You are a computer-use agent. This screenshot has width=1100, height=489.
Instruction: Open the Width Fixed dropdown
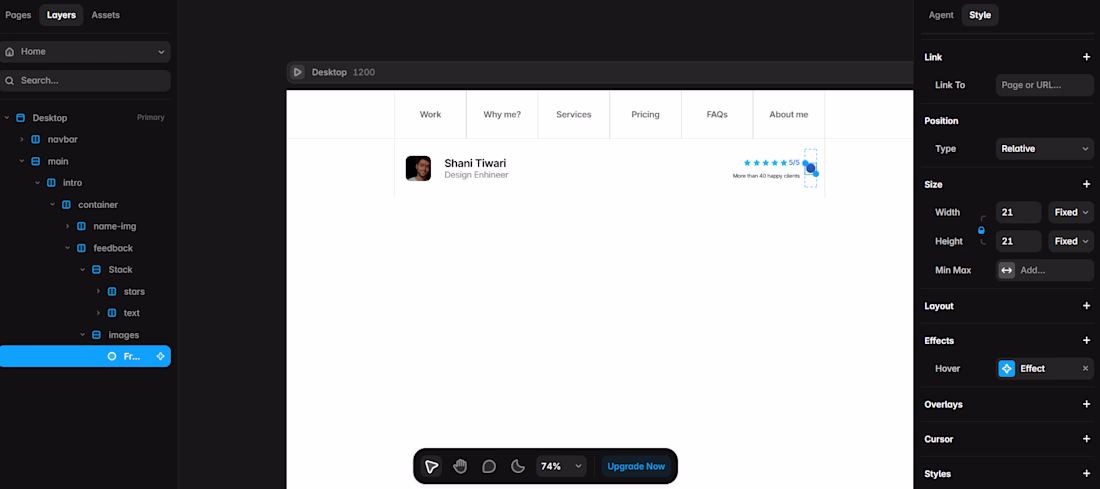pyautogui.click(x=1071, y=213)
